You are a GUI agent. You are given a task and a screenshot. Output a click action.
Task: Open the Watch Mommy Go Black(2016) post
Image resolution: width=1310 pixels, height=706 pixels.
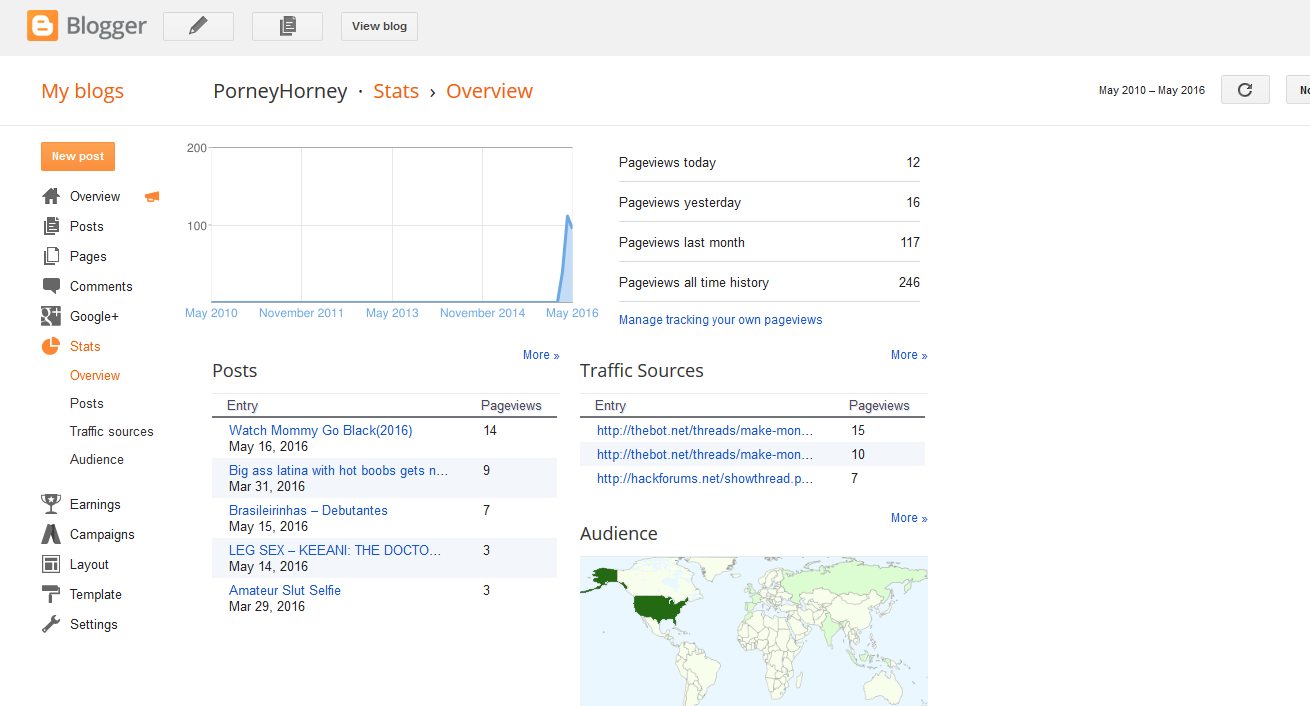[x=320, y=431]
